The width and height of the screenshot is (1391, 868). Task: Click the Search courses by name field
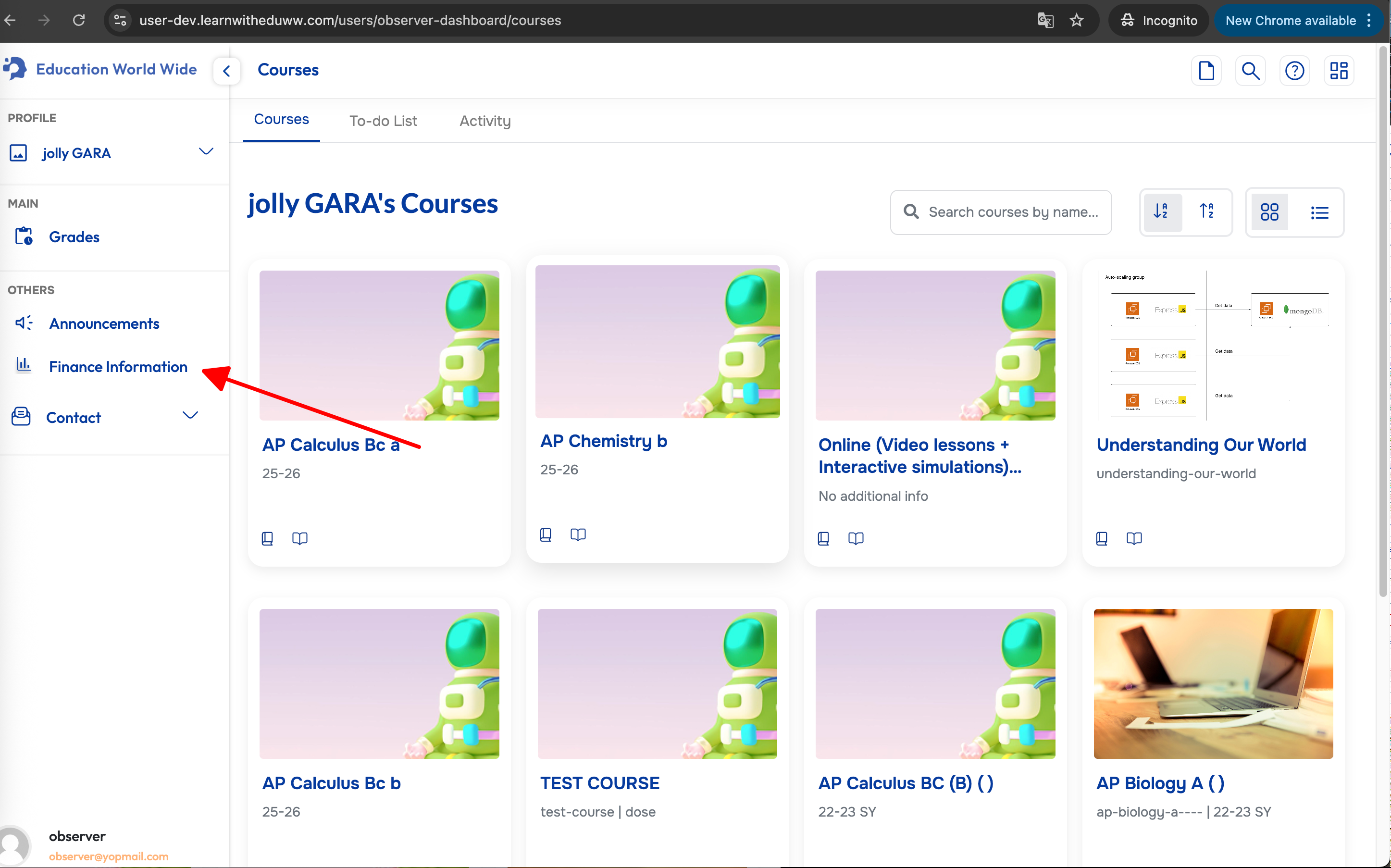point(1013,212)
